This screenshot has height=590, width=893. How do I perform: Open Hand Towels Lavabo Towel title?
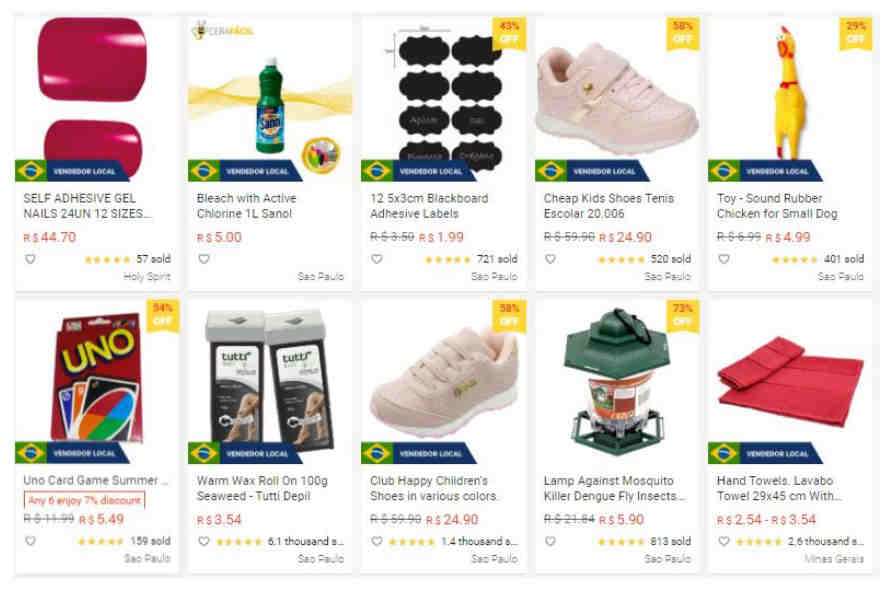(778, 488)
